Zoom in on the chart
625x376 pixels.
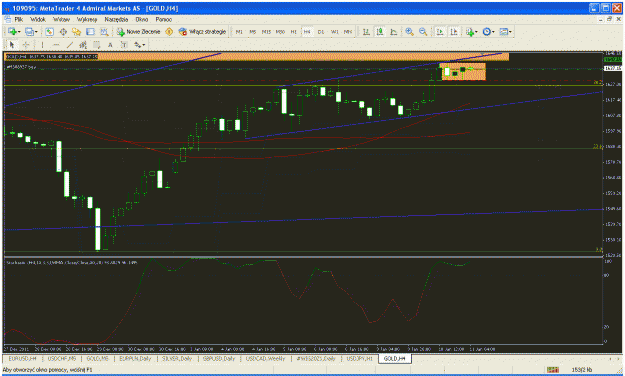pos(409,32)
